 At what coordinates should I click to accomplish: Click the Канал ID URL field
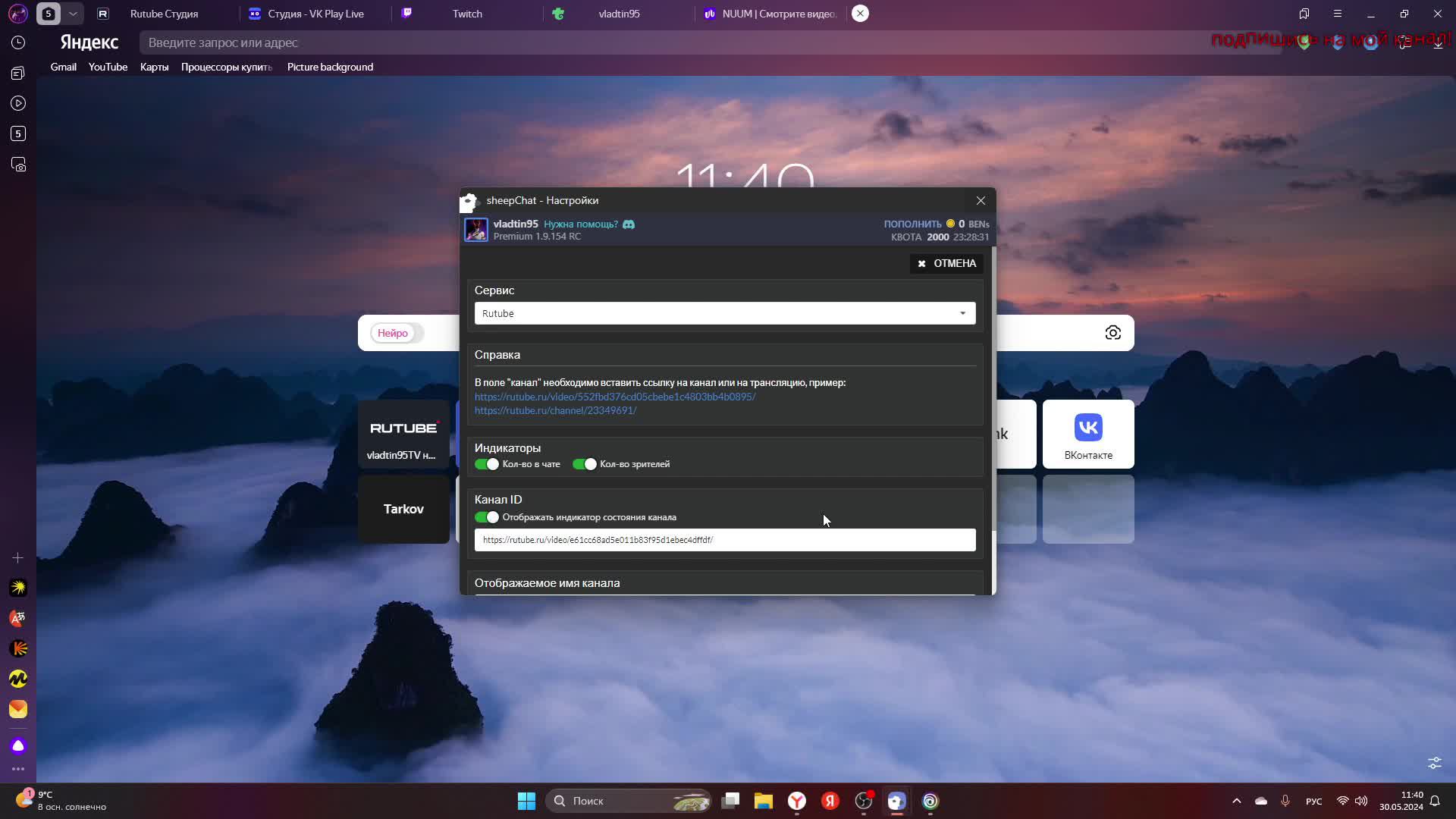click(724, 540)
